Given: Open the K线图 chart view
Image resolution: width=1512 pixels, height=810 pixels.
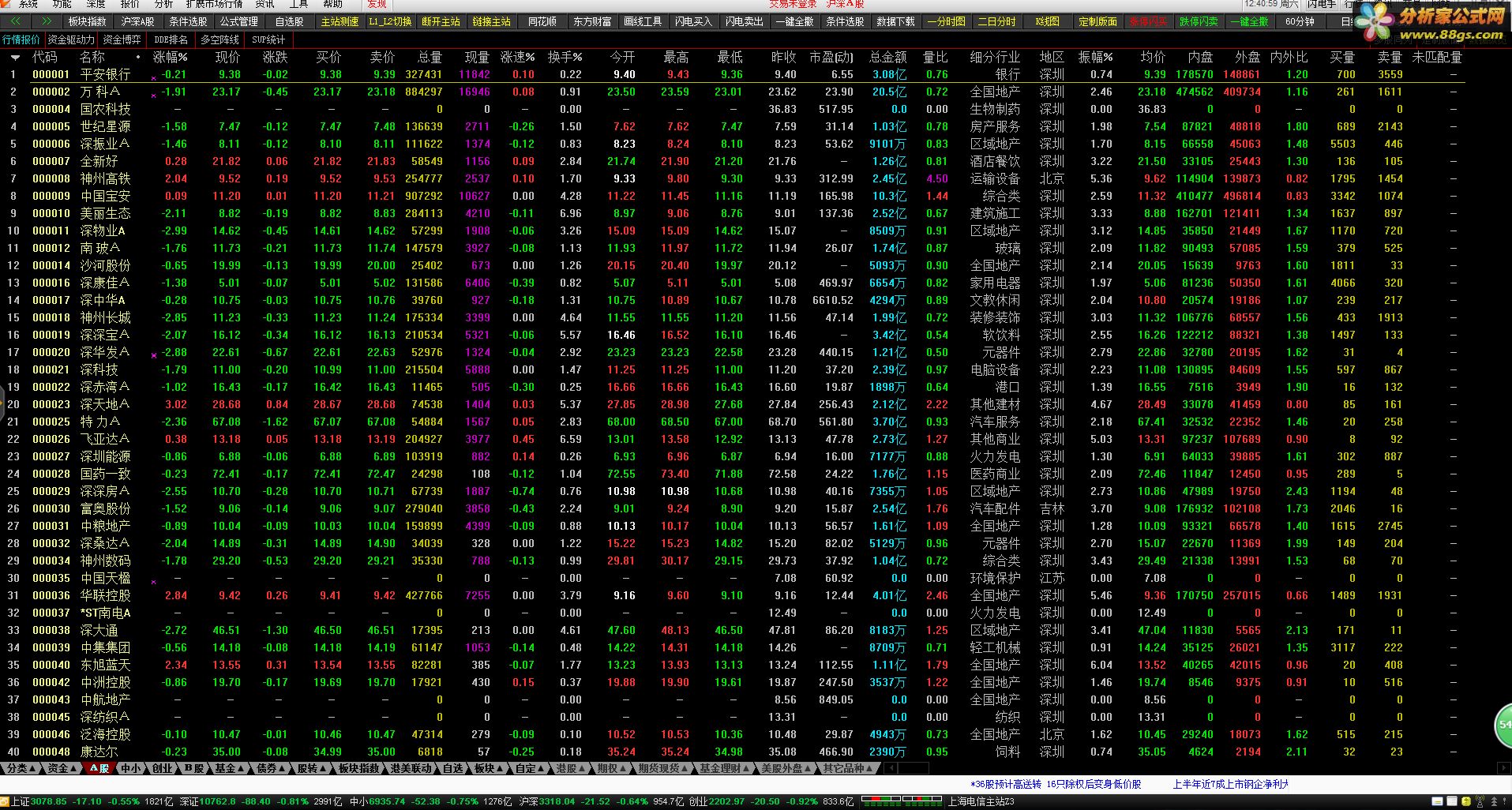Looking at the screenshot, I should (1047, 21).
